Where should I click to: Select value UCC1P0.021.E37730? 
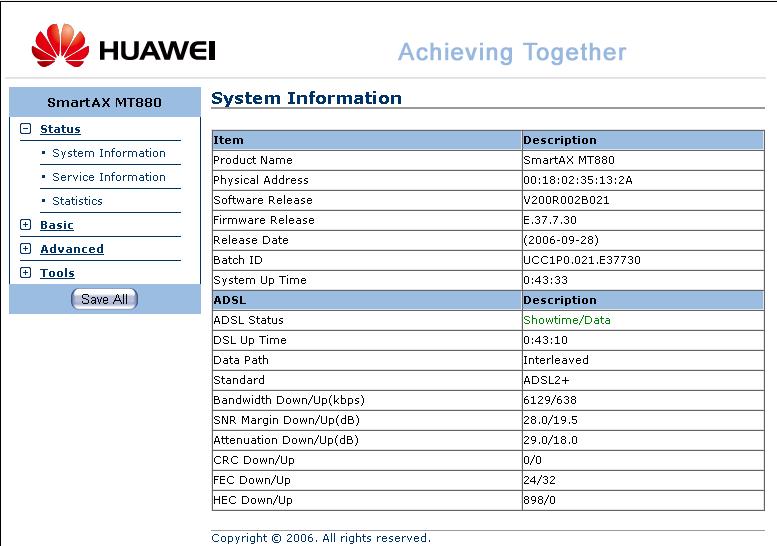tap(582, 260)
